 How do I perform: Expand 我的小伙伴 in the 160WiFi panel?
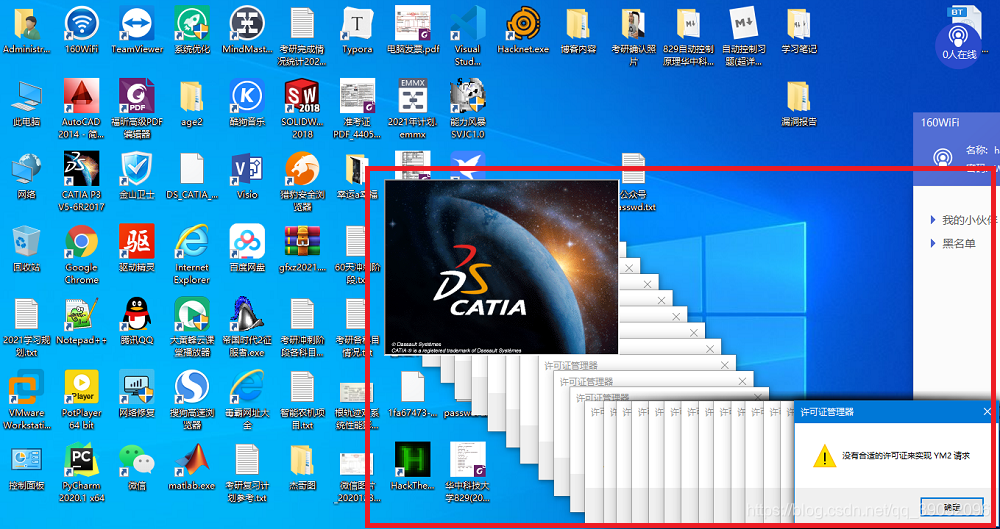pyautogui.click(x=963, y=220)
